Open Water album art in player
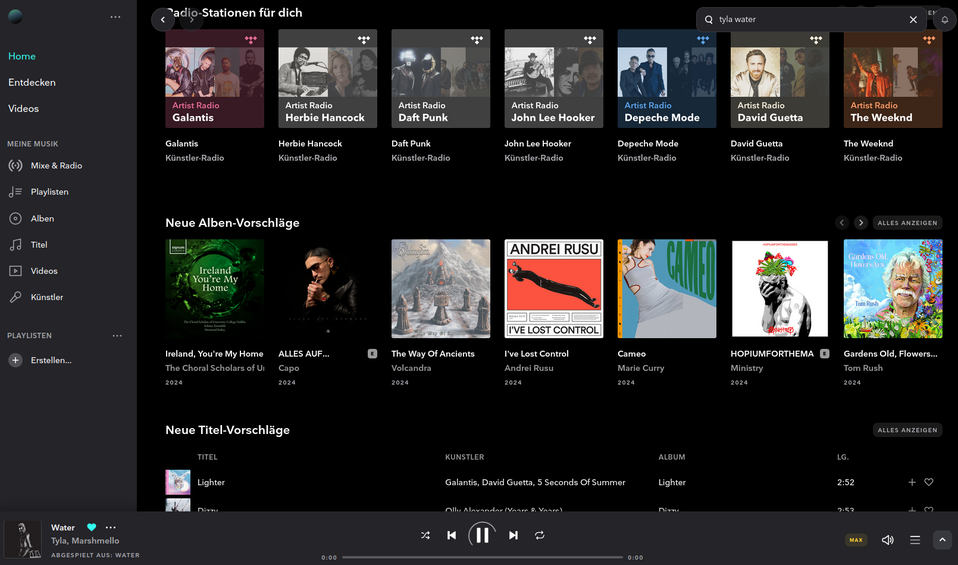This screenshot has height=565, width=958. (x=23, y=539)
